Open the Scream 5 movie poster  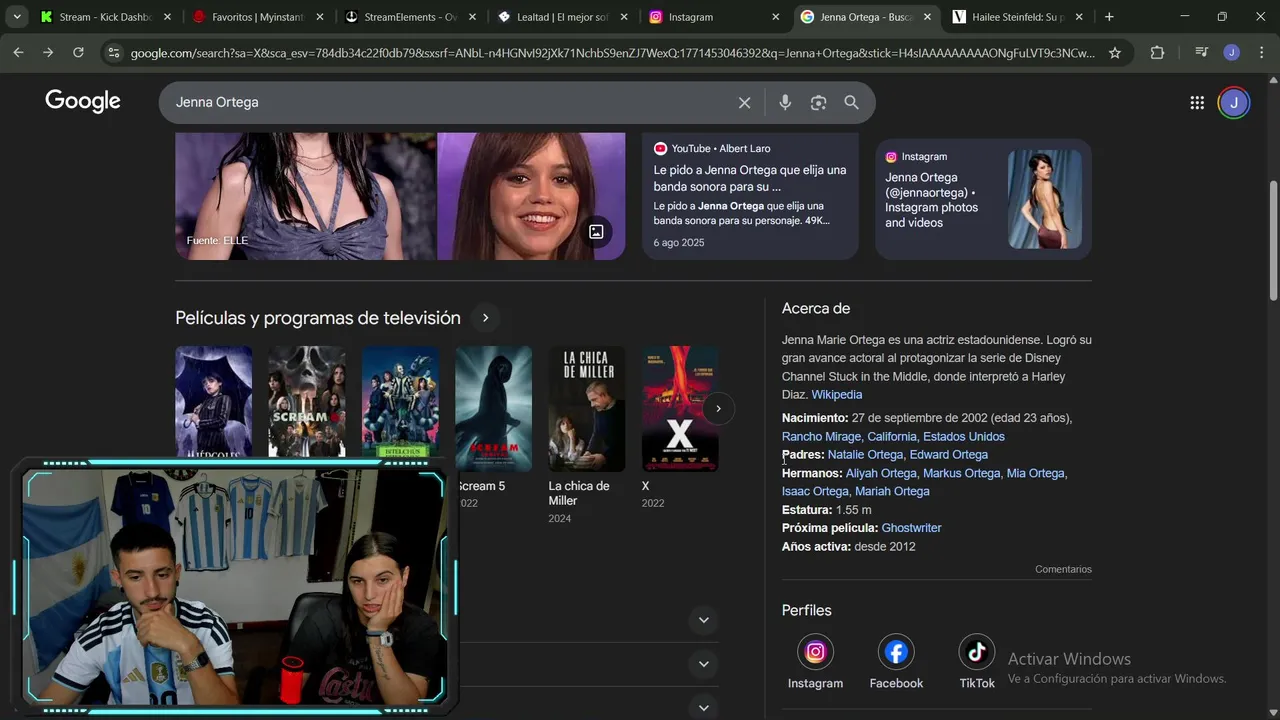tap(494, 408)
